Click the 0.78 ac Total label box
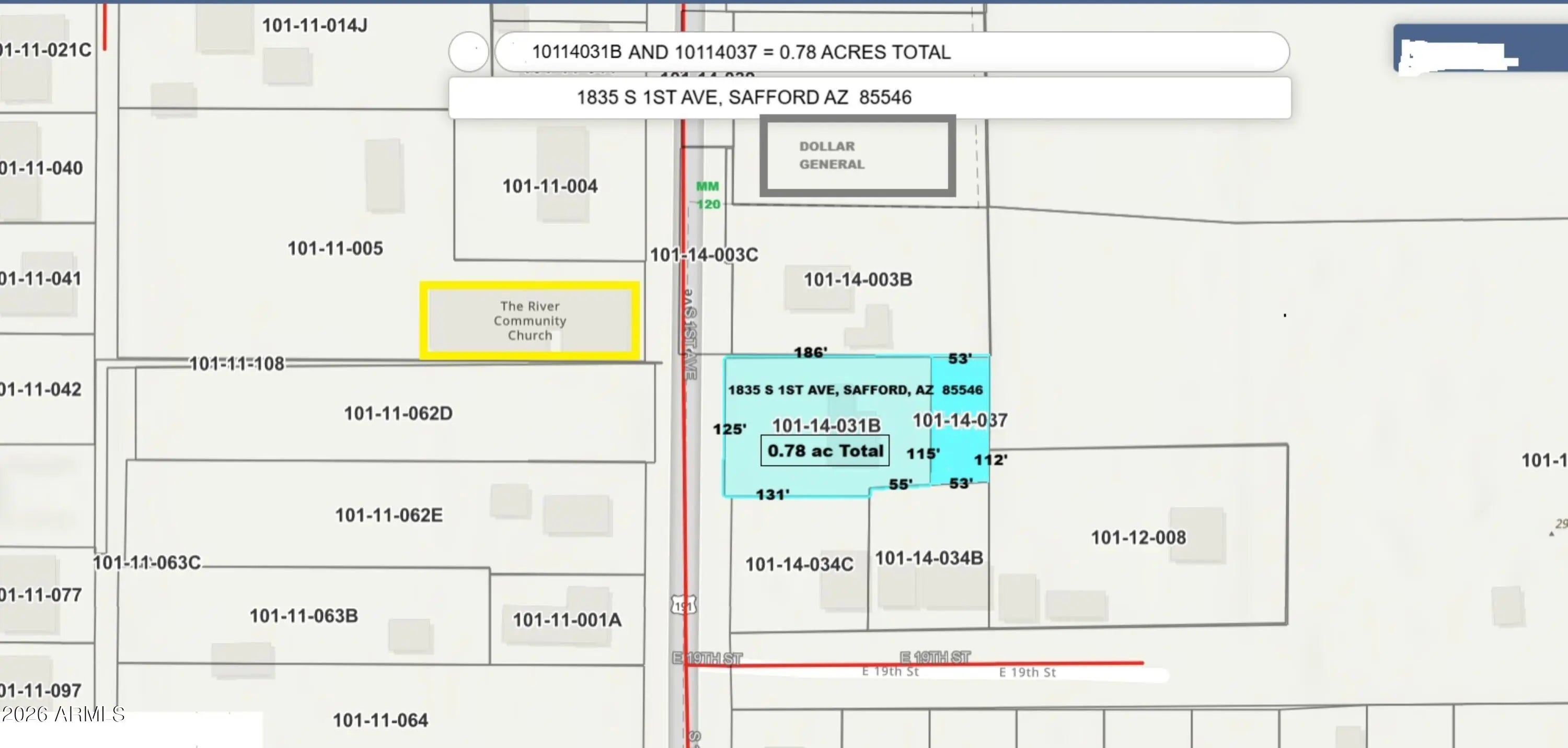This screenshot has height=748, width=1568. 825,451
